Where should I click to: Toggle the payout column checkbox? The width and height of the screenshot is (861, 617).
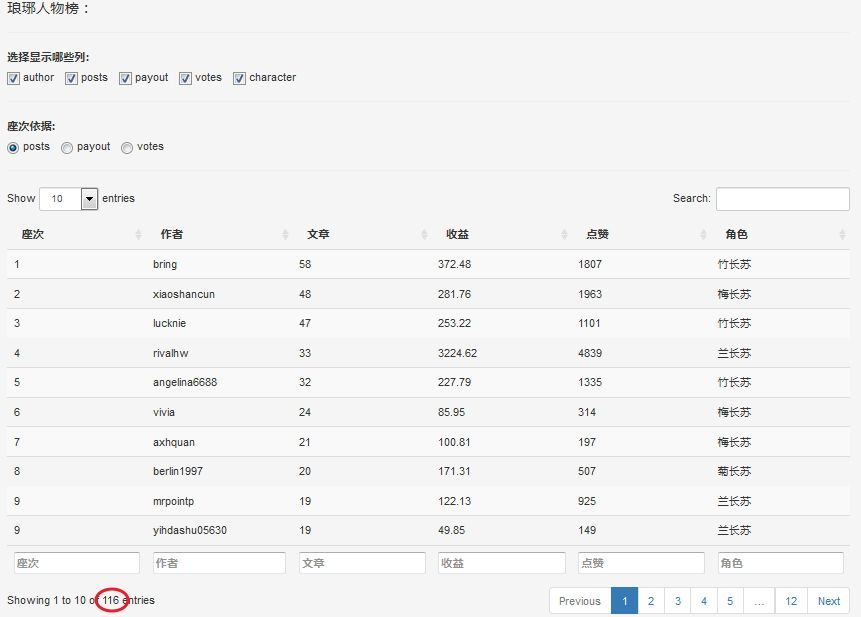point(126,78)
